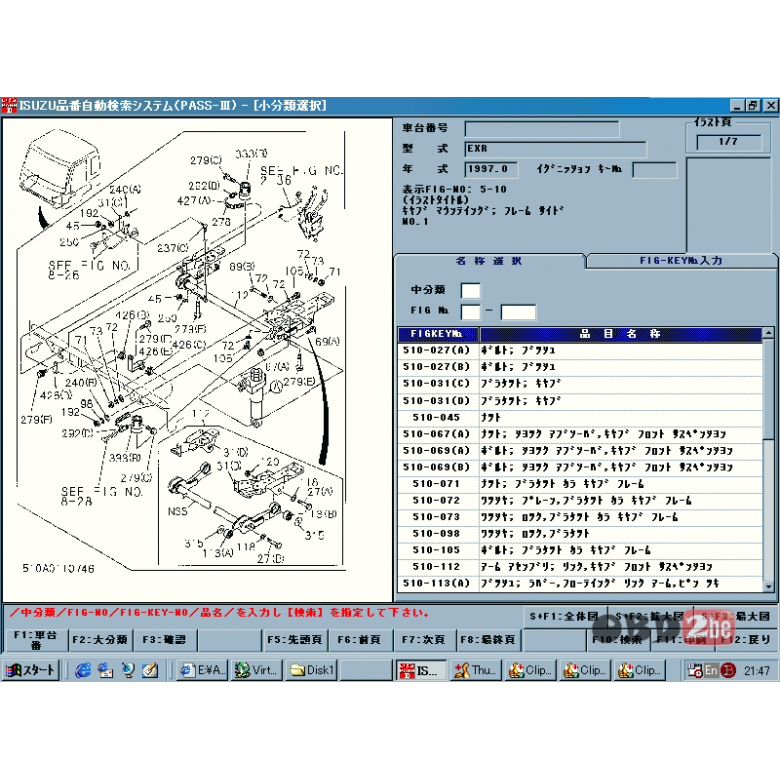Screen dimensions: 780x780
Task: Click the parts list scroll down arrow
Action: pyautogui.click(x=769, y=586)
